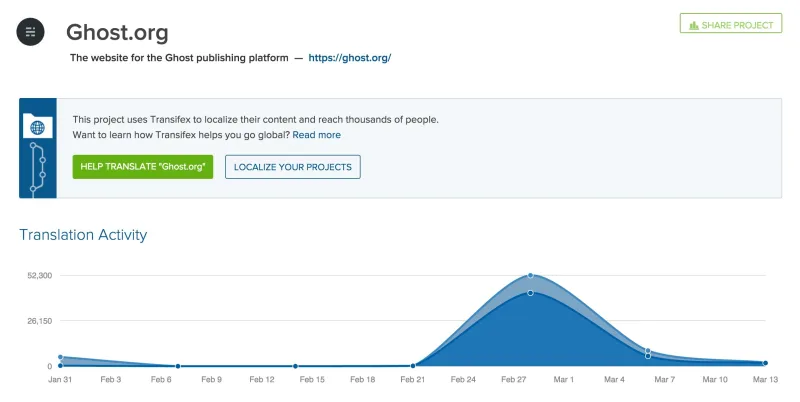Click the chart data point near Feb 6
Viewport: 800px width, 402px height.
pos(178,366)
